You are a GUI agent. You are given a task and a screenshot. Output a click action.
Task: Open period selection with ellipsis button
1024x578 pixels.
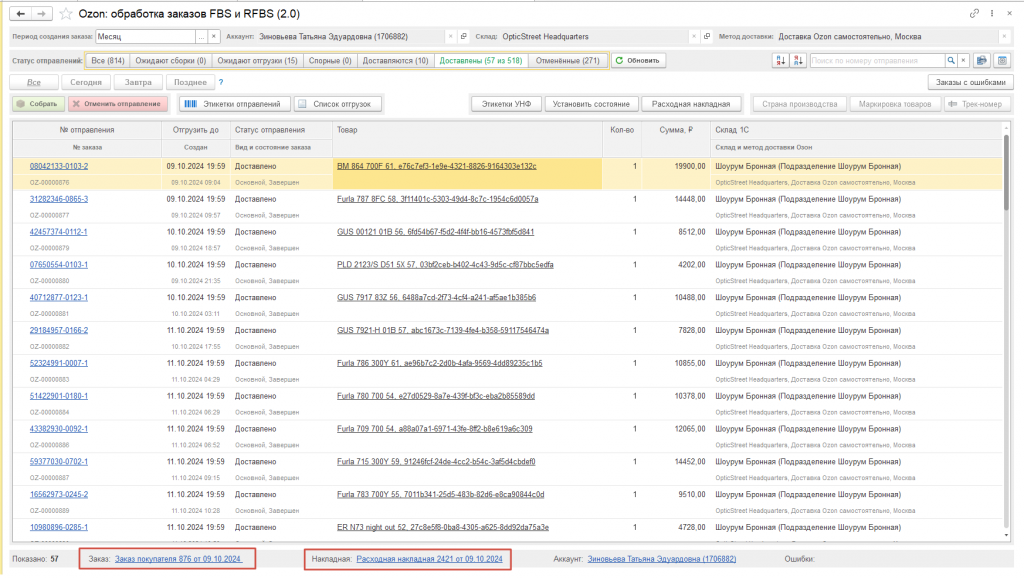tap(202, 37)
